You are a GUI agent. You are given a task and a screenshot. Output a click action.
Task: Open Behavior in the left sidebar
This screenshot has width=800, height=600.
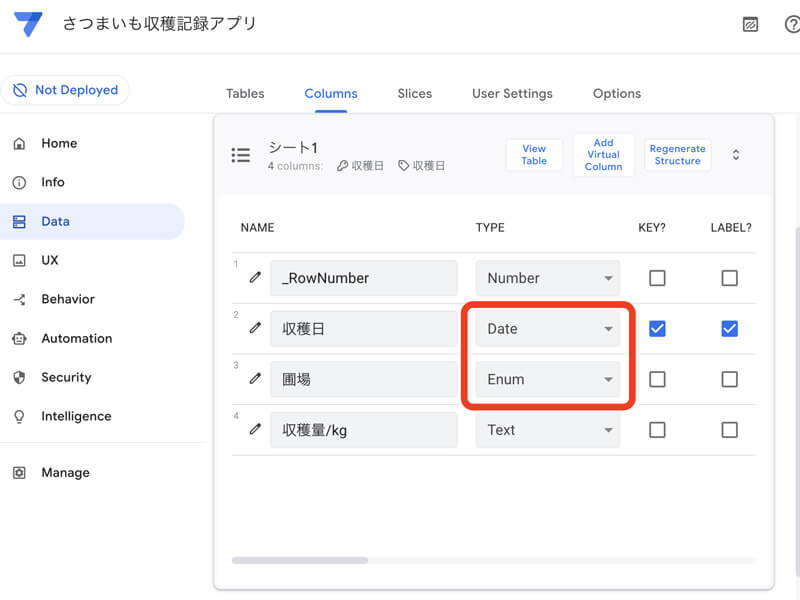[x=68, y=299]
